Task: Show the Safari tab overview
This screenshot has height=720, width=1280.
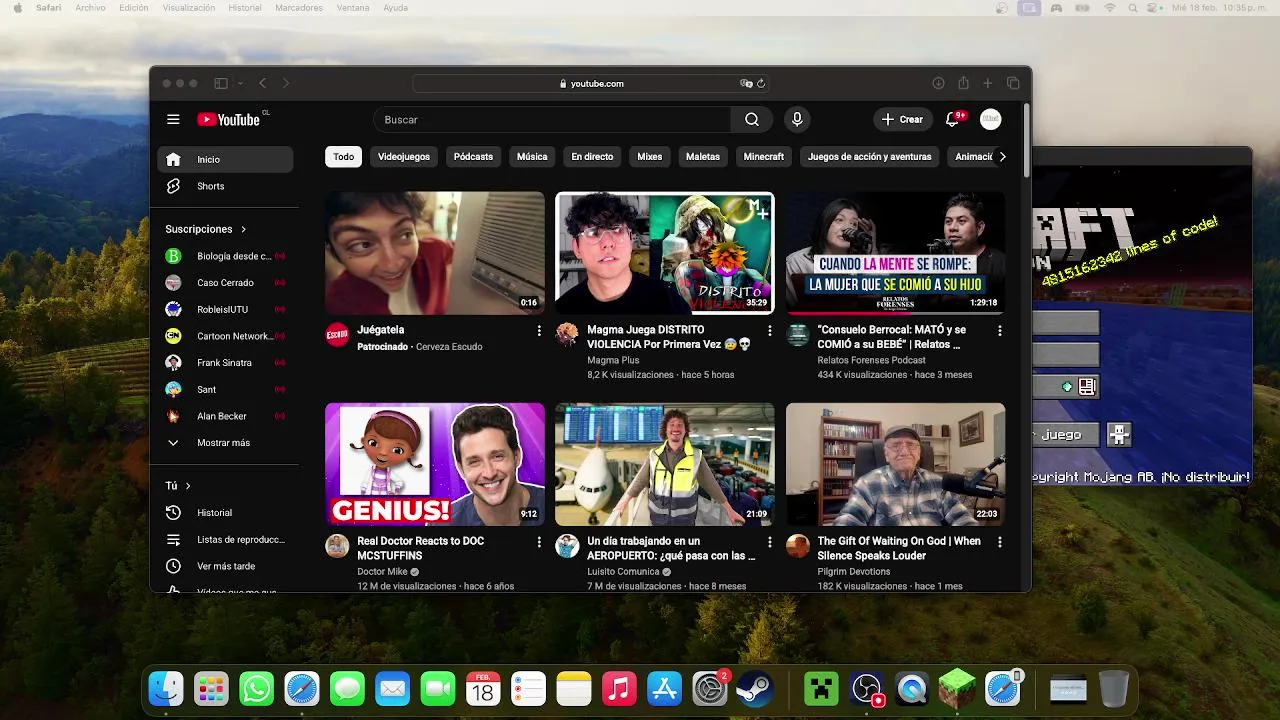Action: pos(1013,84)
